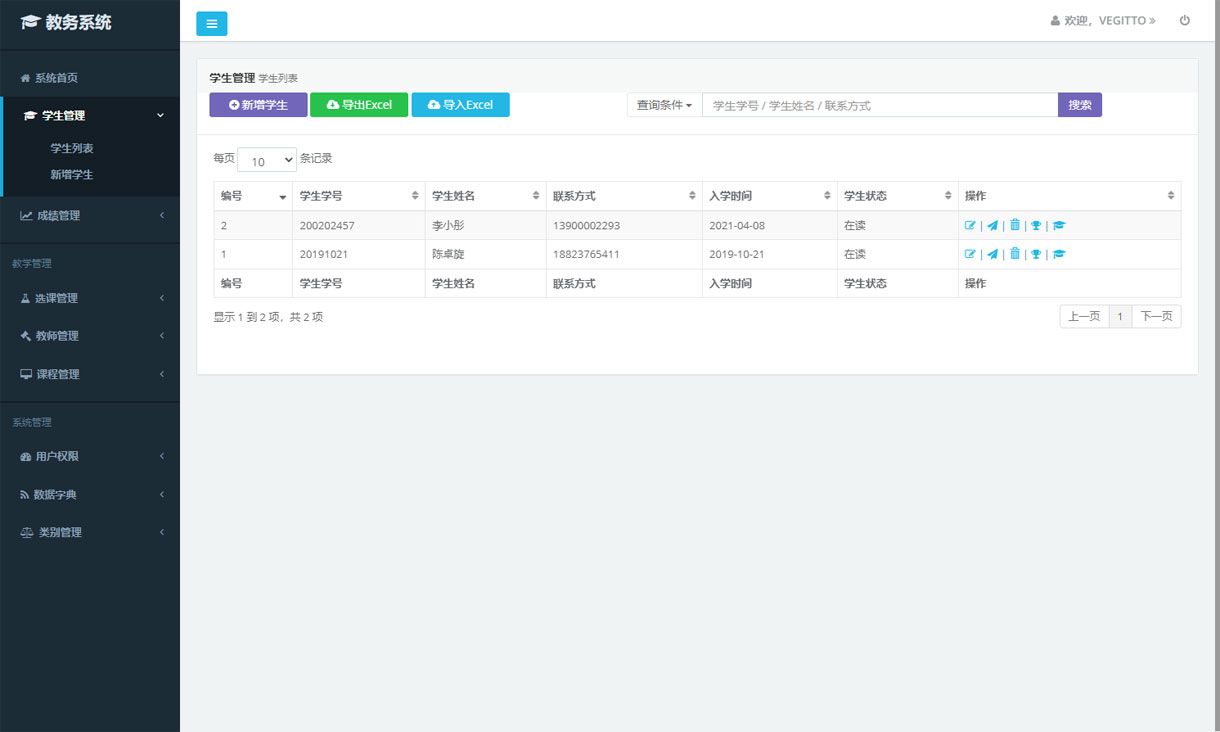The height and width of the screenshot is (732, 1220).
Task: Click the 下一页 pagination button
Action: point(1156,317)
